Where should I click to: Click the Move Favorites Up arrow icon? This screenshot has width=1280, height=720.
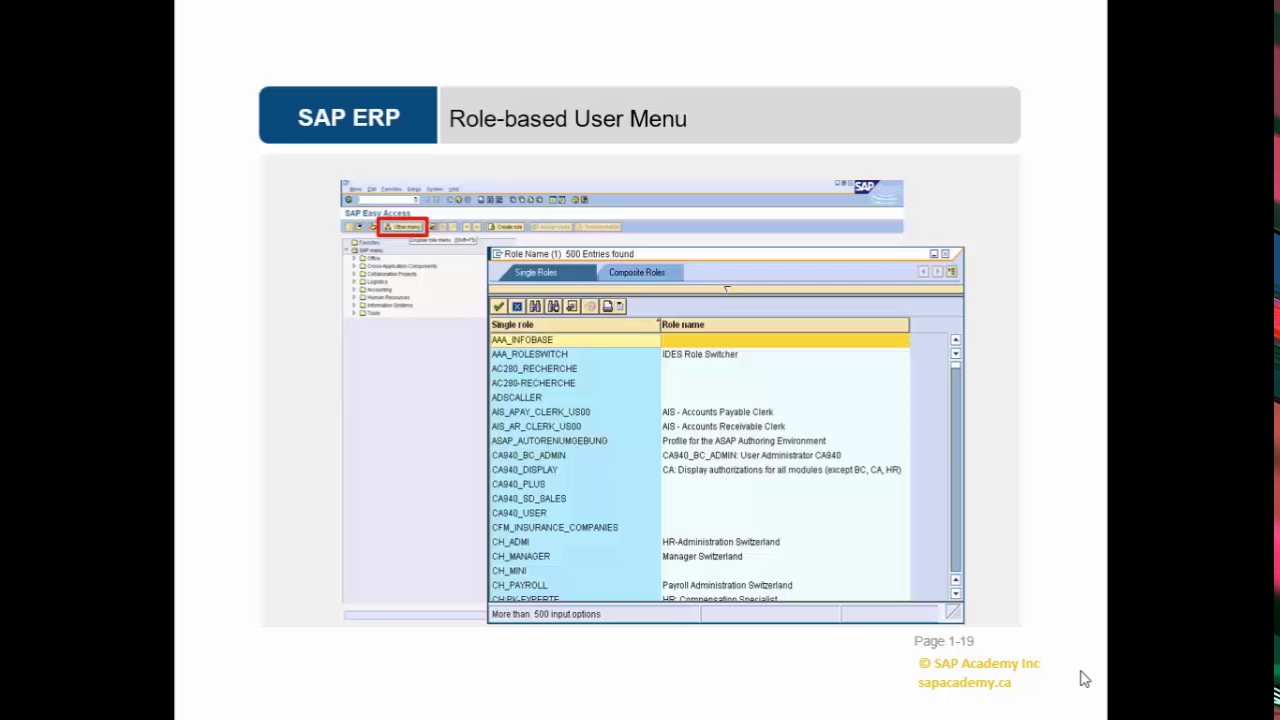(477, 227)
